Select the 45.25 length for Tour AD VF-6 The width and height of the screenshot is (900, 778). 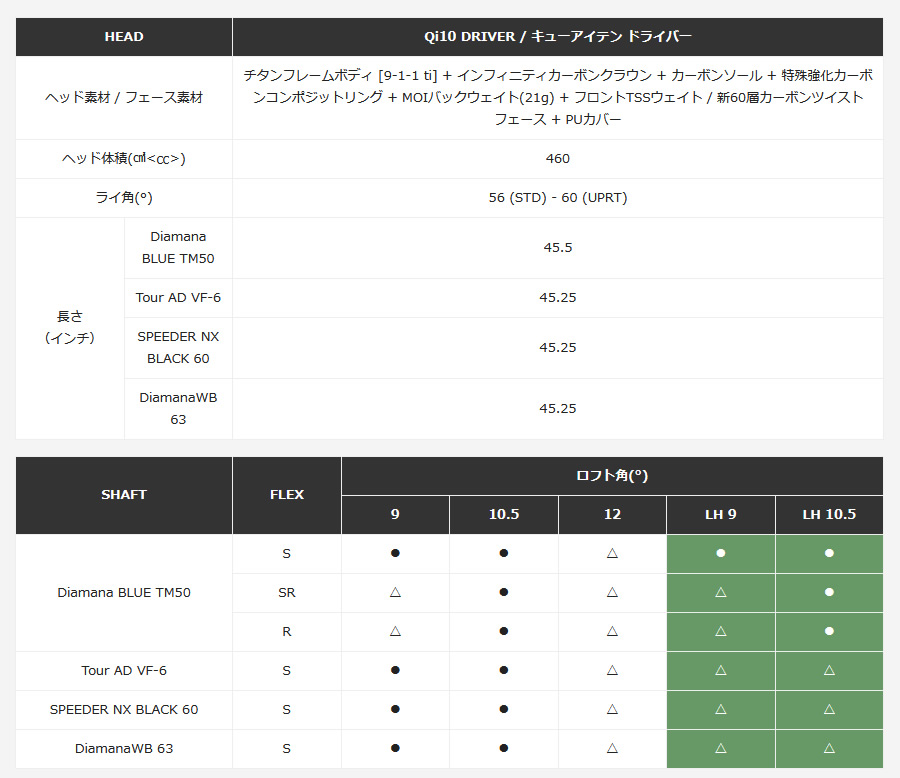[x=557, y=297]
